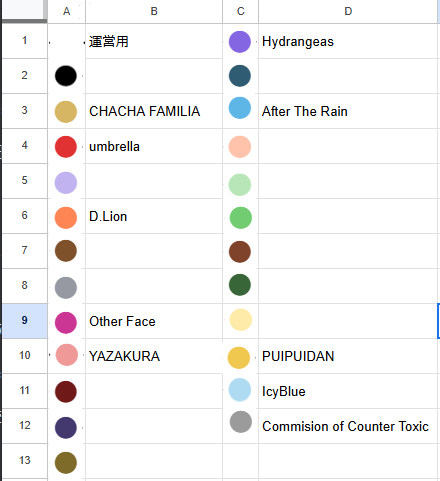Select the pale blue circle beside IcyBlue
The height and width of the screenshot is (481, 440).
(240, 390)
